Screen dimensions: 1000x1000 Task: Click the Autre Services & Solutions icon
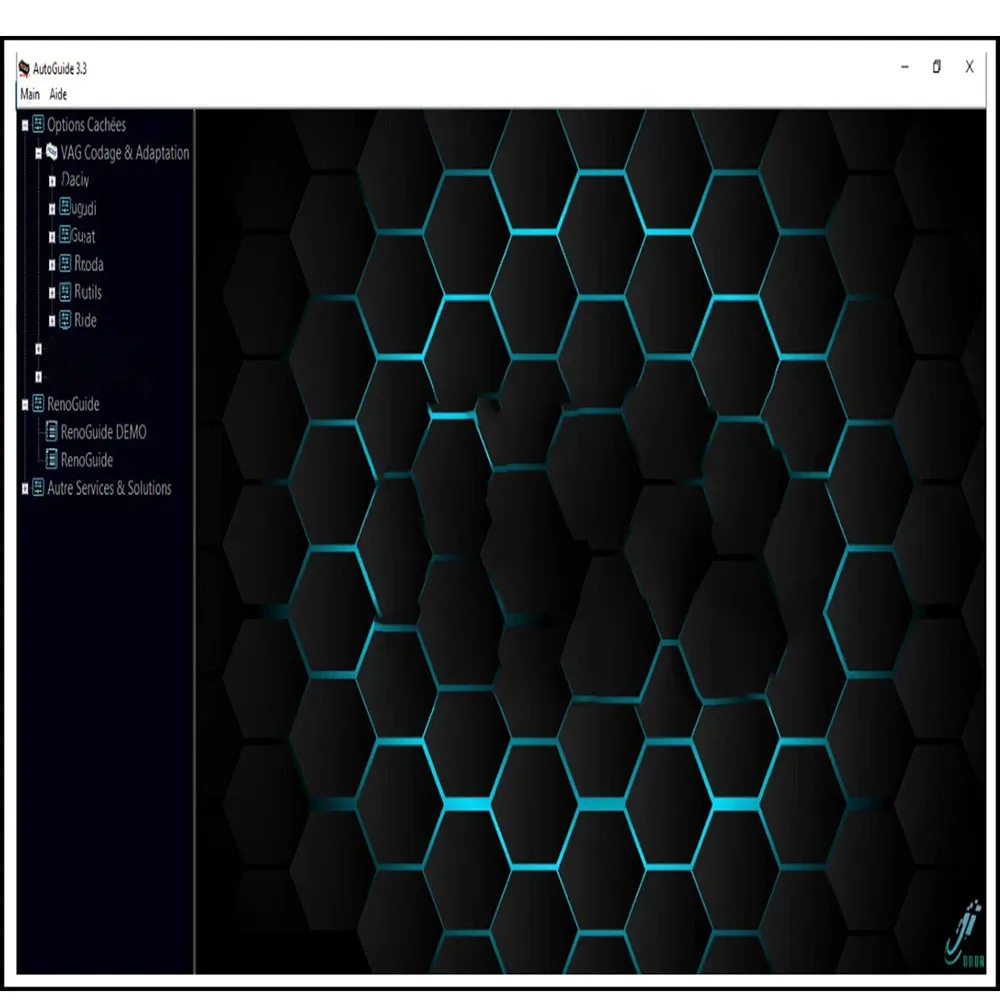point(38,487)
